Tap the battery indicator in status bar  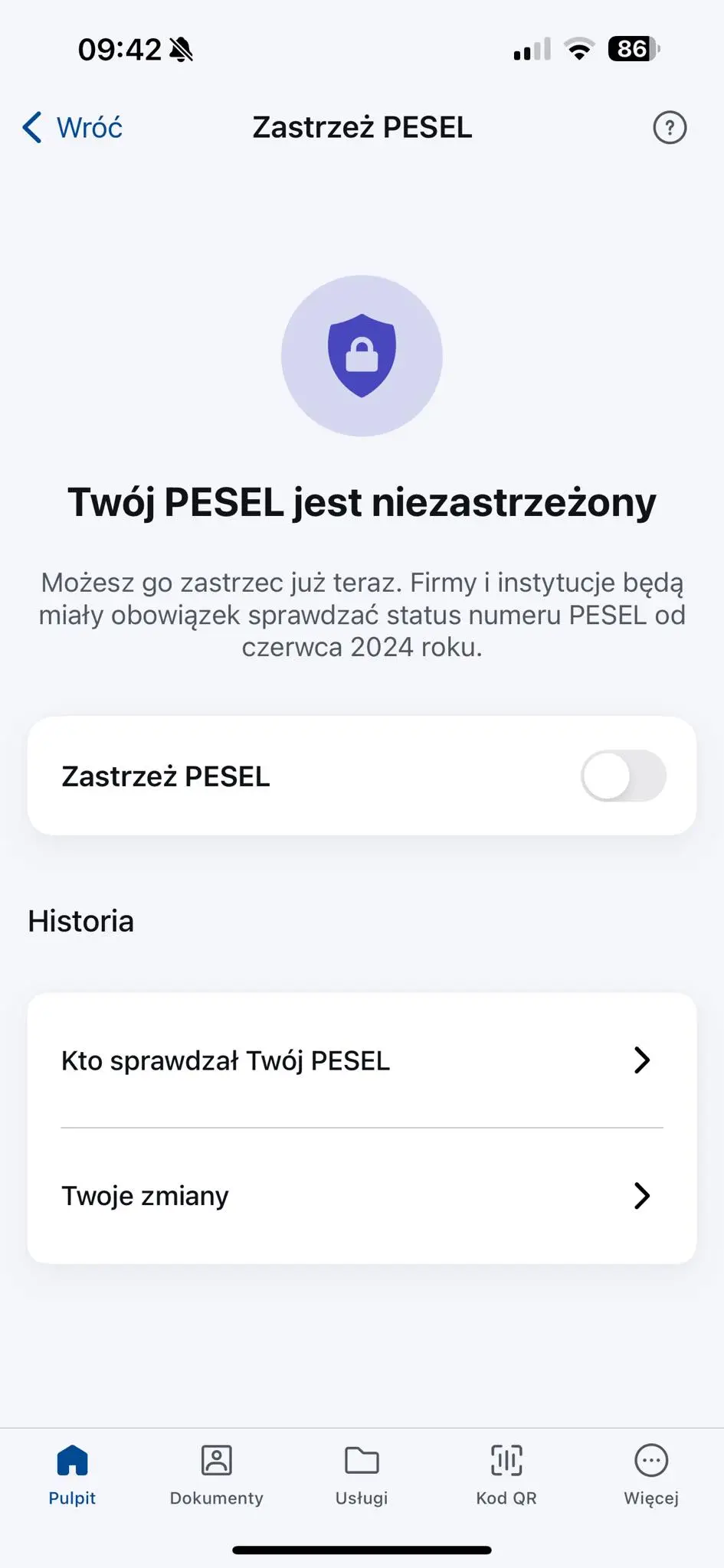(x=634, y=49)
